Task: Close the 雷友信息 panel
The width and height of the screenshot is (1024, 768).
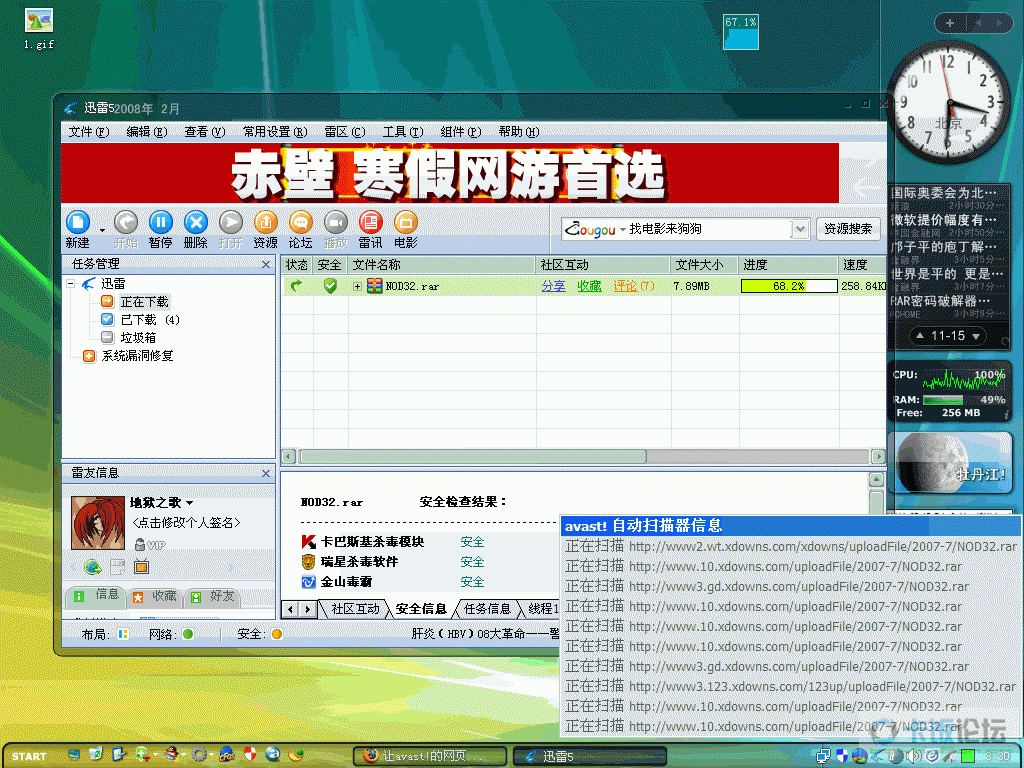Action: (x=266, y=473)
